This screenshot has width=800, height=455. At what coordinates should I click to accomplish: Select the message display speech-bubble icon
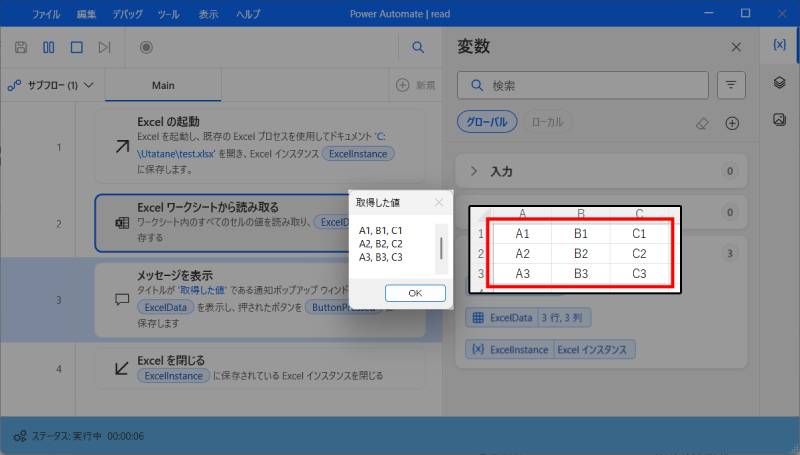pyautogui.click(x=122, y=299)
